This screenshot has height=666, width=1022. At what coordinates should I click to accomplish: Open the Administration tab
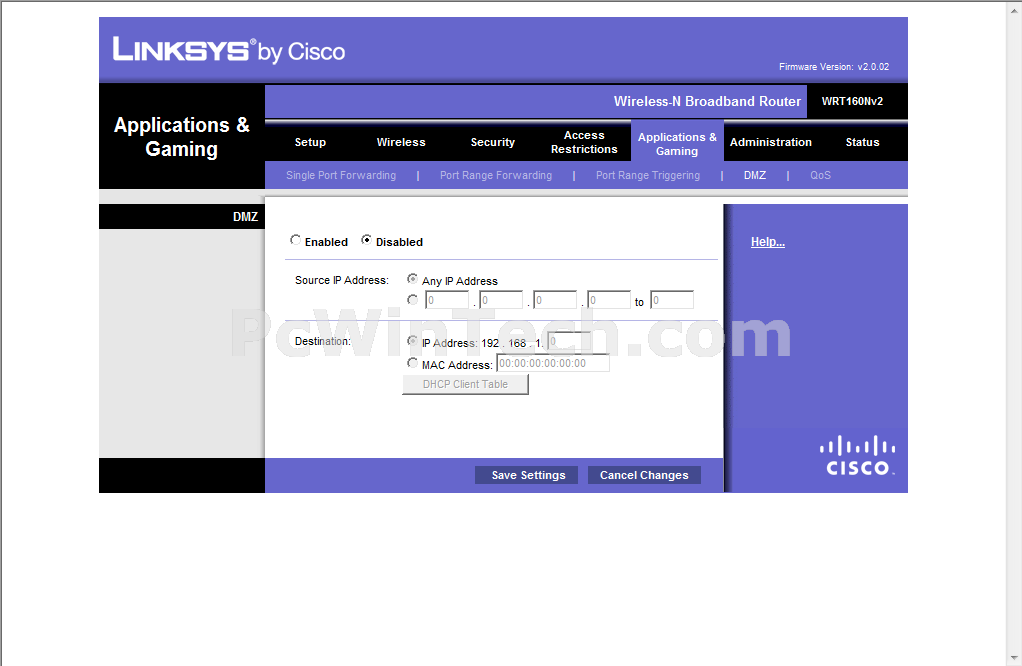(770, 142)
